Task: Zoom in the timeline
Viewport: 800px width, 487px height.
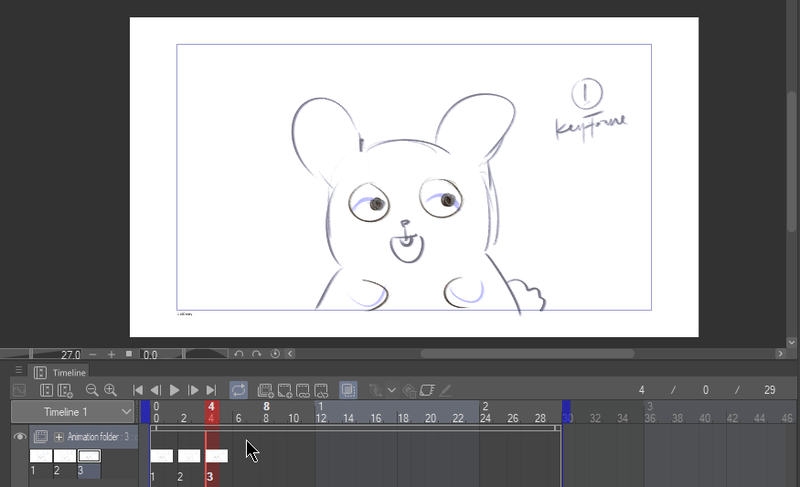Action: coord(110,390)
